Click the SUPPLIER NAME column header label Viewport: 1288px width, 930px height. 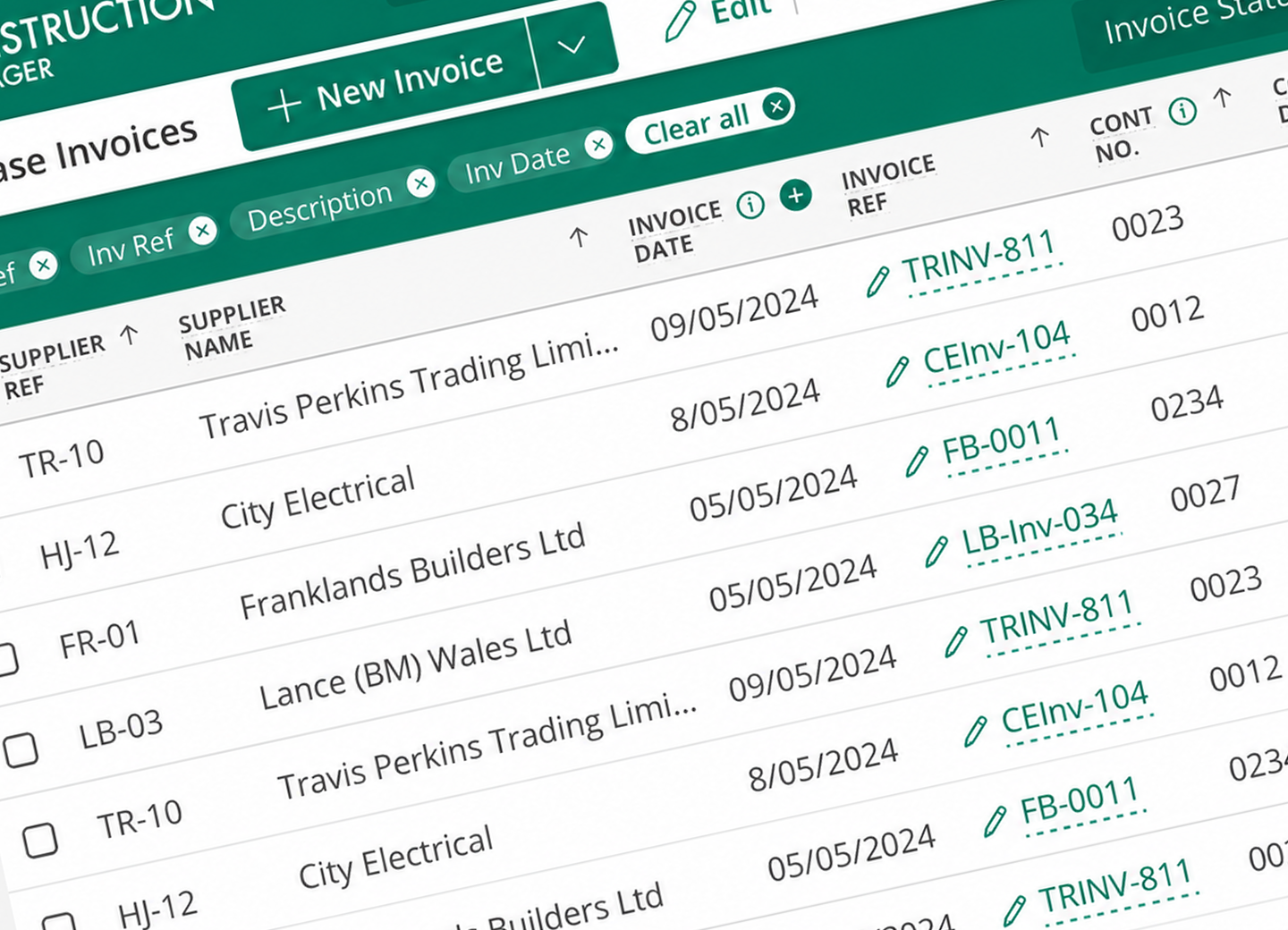tap(233, 329)
